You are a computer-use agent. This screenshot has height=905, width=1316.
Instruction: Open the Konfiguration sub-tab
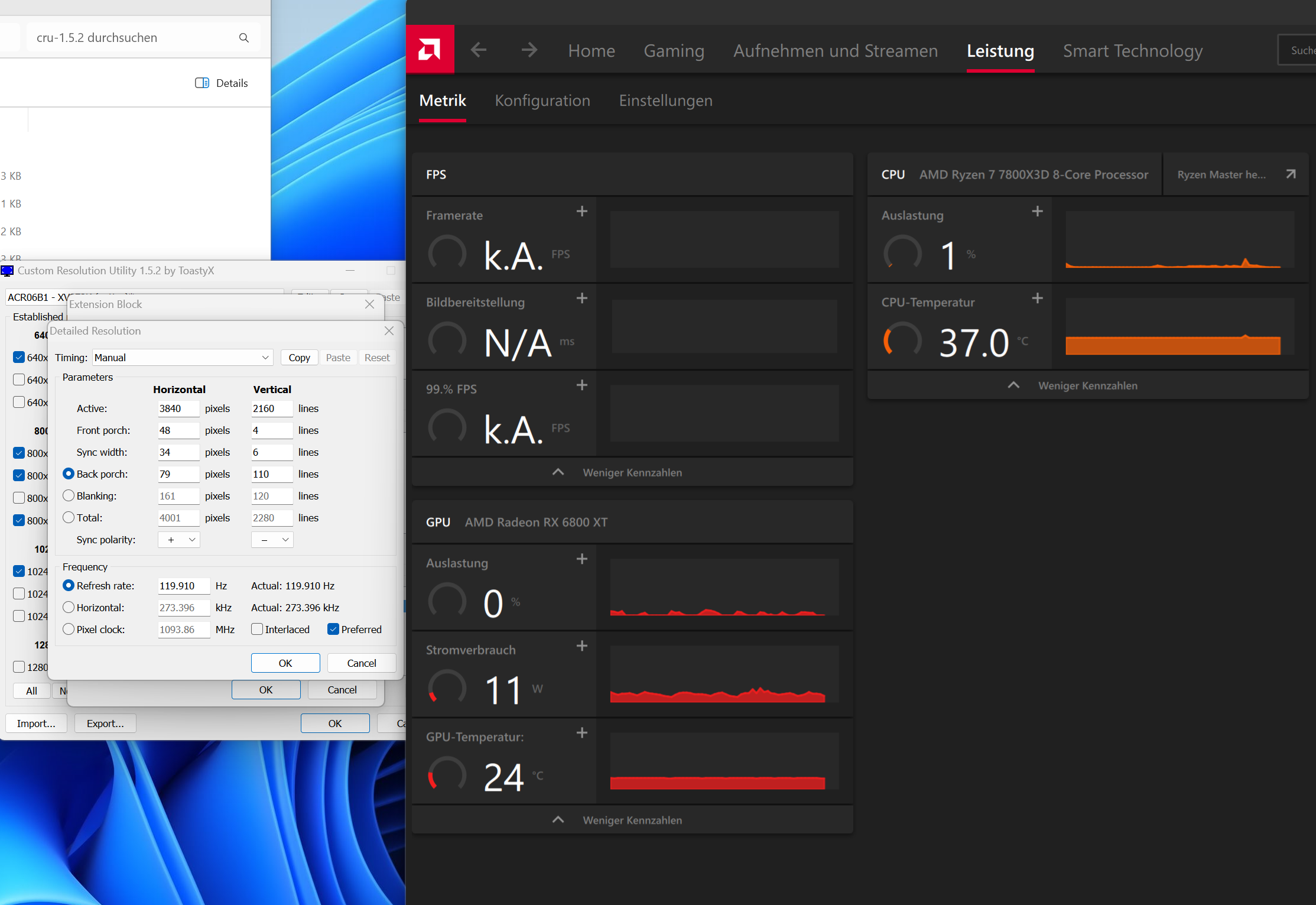(x=542, y=100)
